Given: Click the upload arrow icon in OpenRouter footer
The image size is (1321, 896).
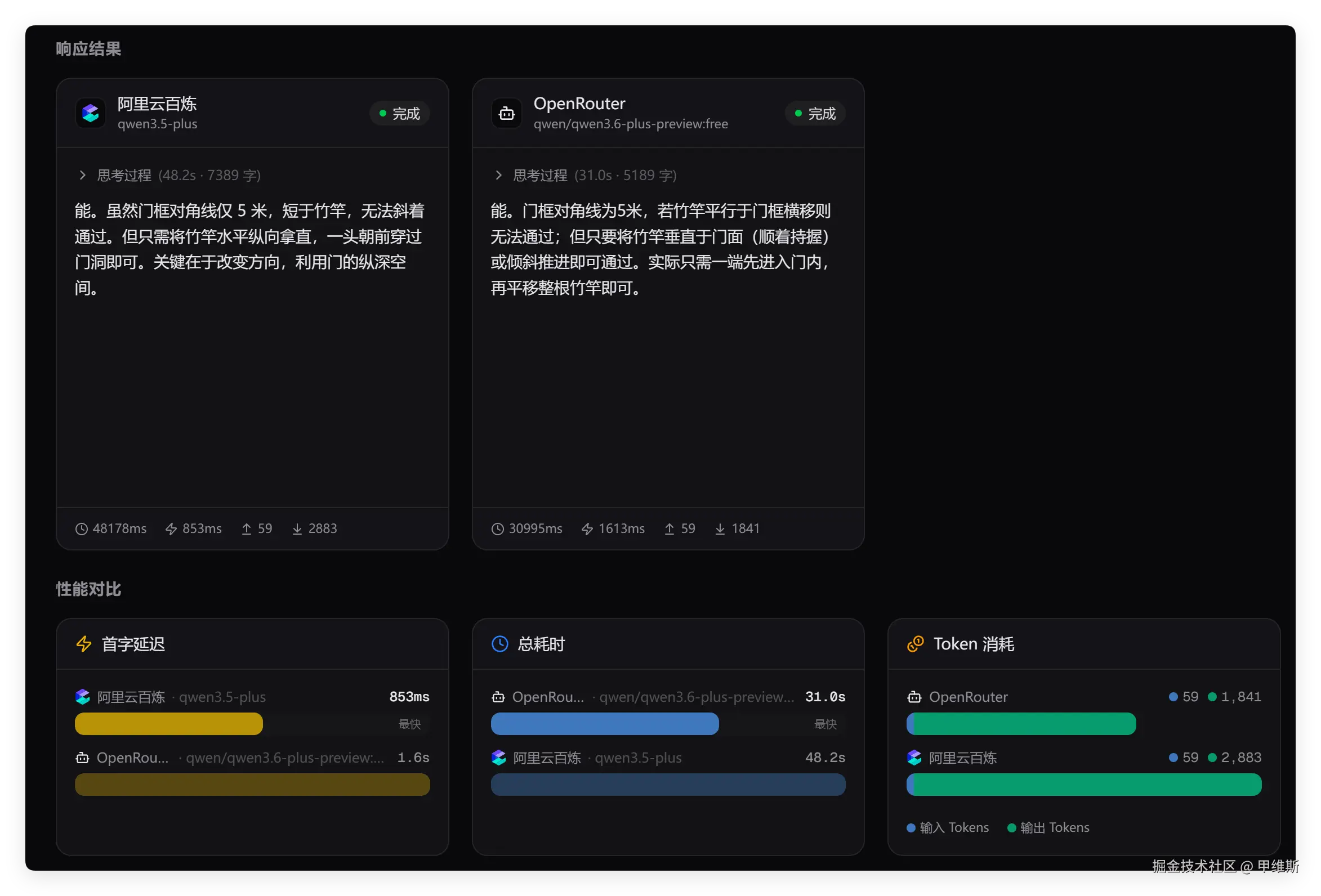Looking at the screenshot, I should point(669,529).
